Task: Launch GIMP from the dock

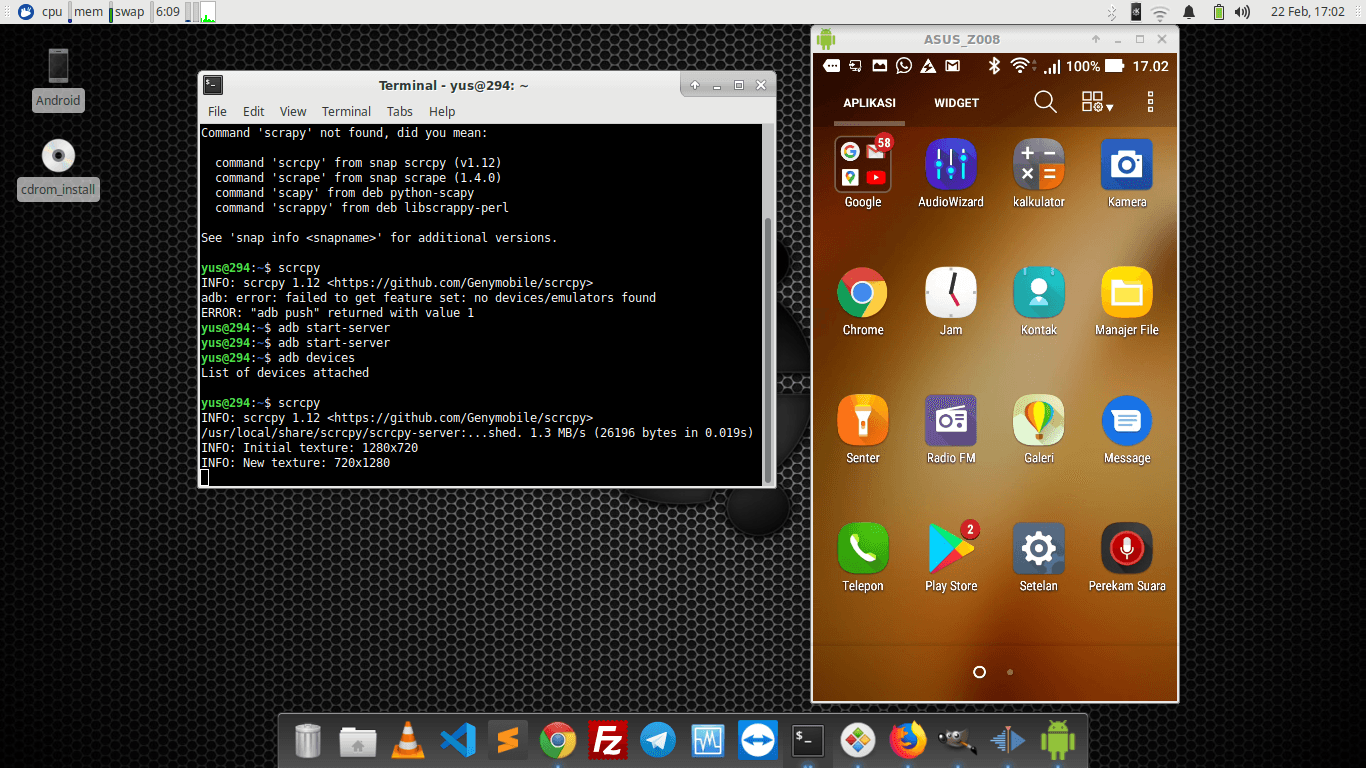Action: click(x=958, y=740)
